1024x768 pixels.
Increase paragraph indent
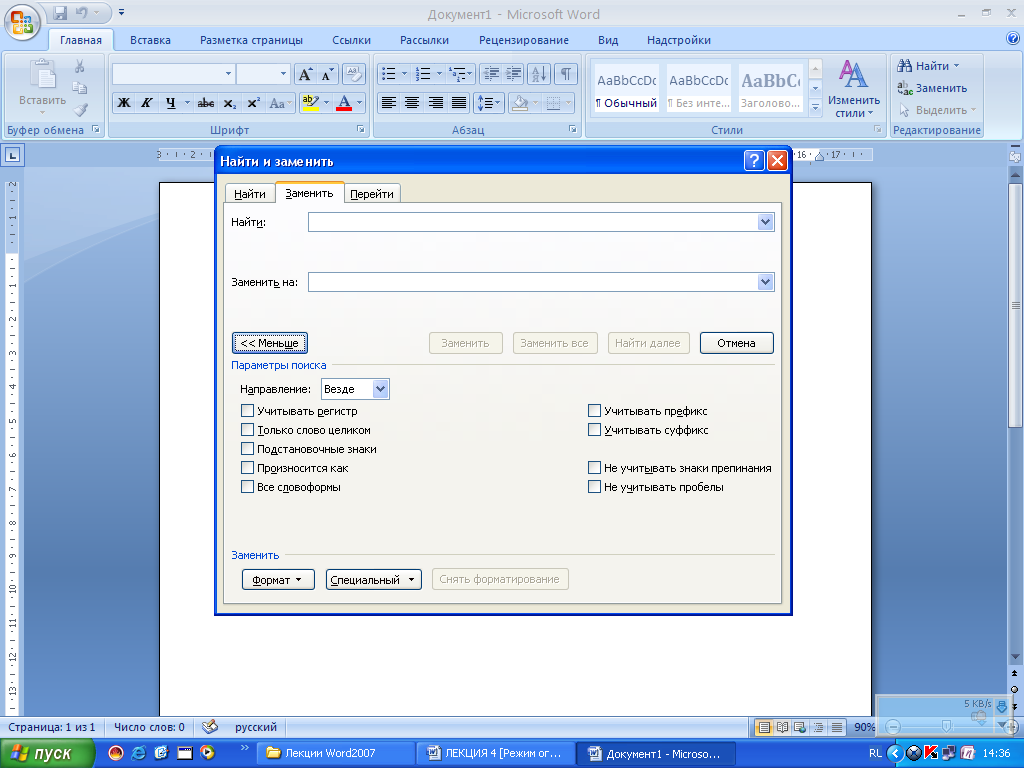(x=513, y=74)
